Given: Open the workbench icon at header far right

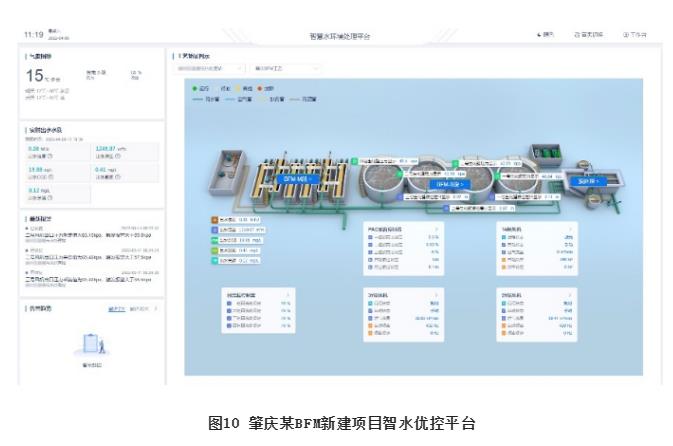Looking at the screenshot, I should (627, 35).
